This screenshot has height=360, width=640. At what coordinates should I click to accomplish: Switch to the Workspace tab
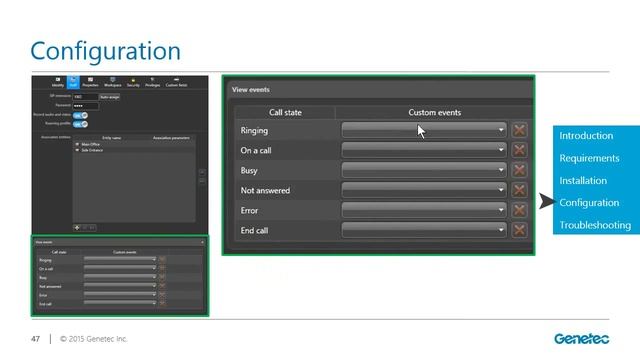pyautogui.click(x=113, y=82)
